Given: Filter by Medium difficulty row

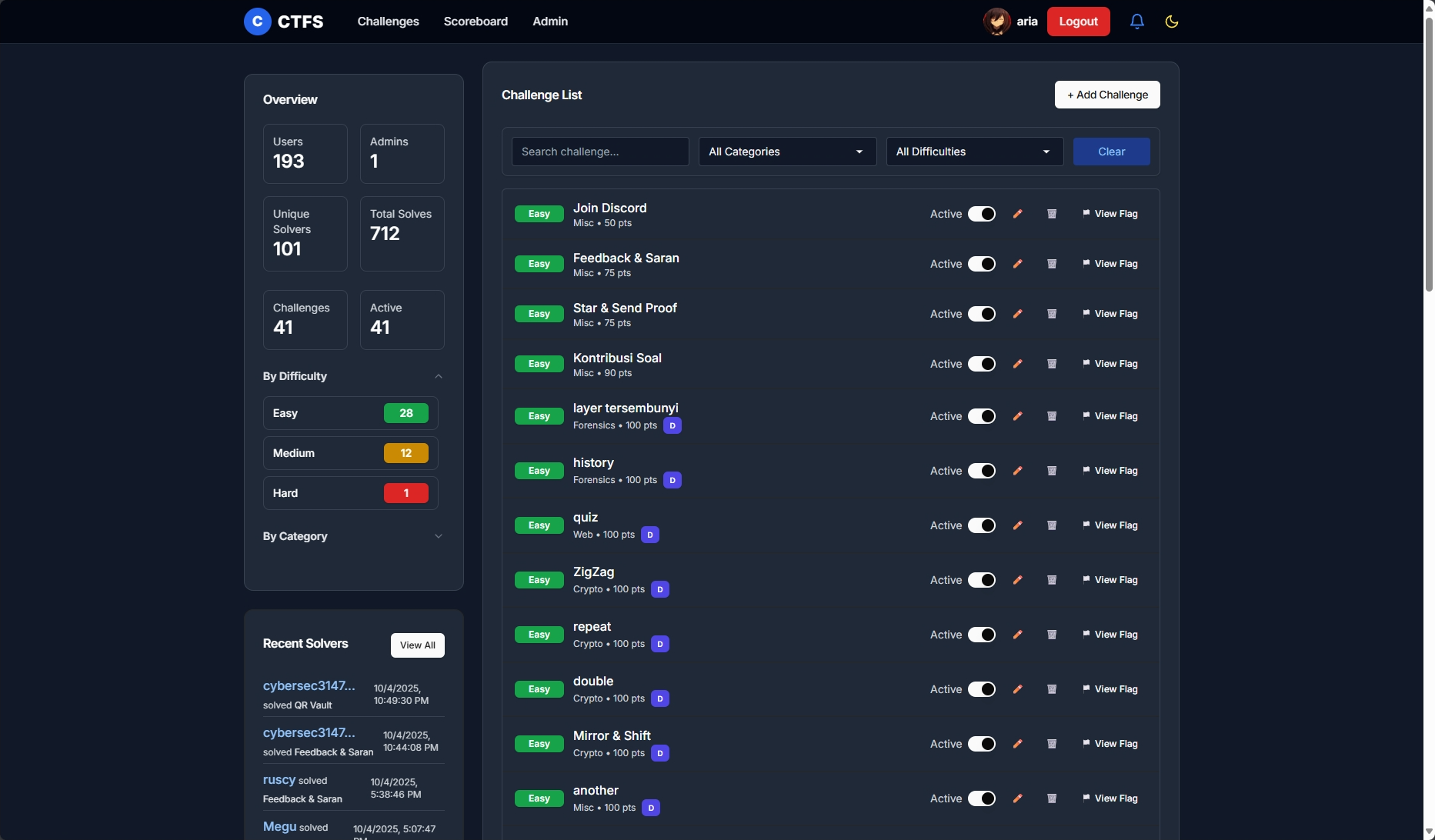Looking at the screenshot, I should click(351, 453).
